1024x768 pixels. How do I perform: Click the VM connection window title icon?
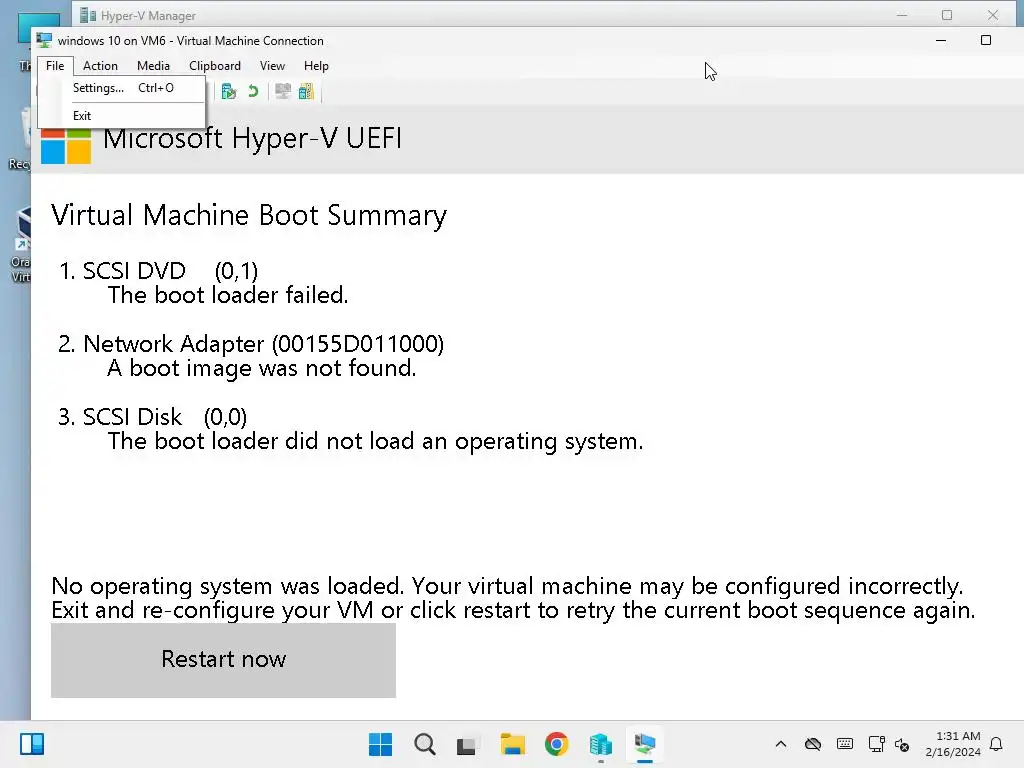[44, 40]
